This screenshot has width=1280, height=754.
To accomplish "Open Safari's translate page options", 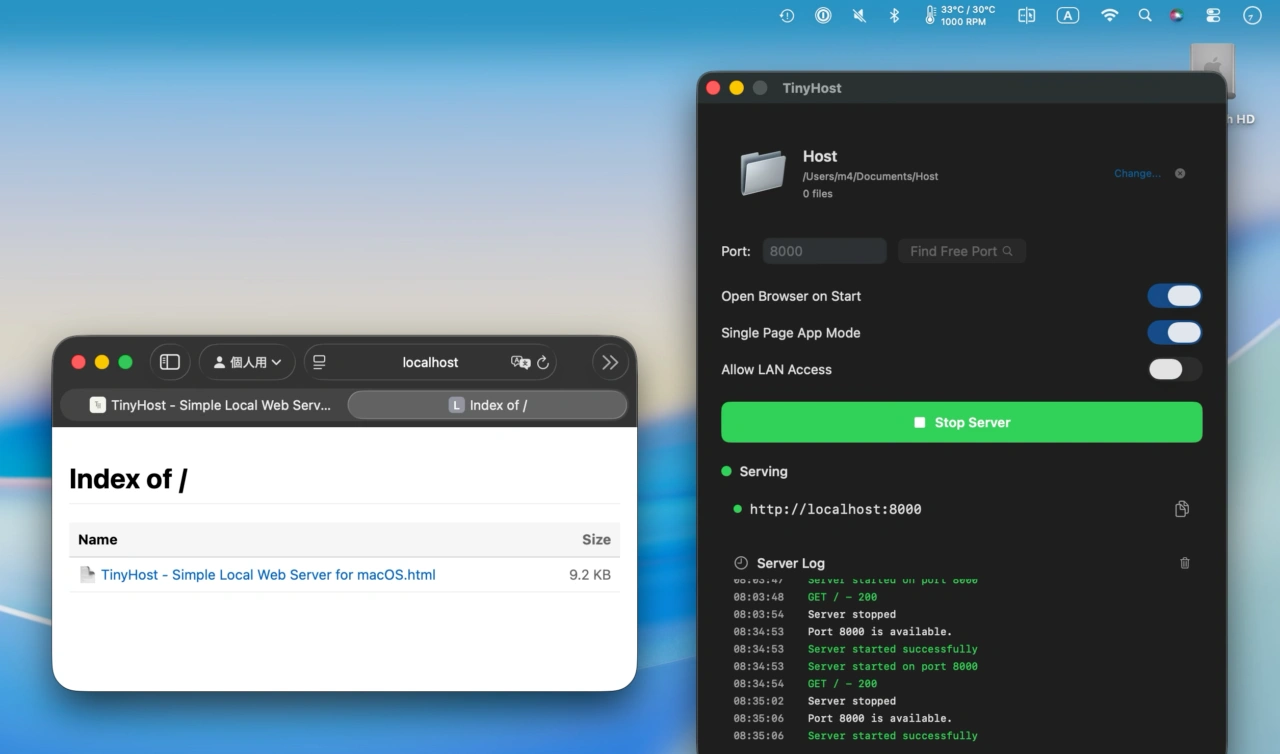I will [x=519, y=362].
